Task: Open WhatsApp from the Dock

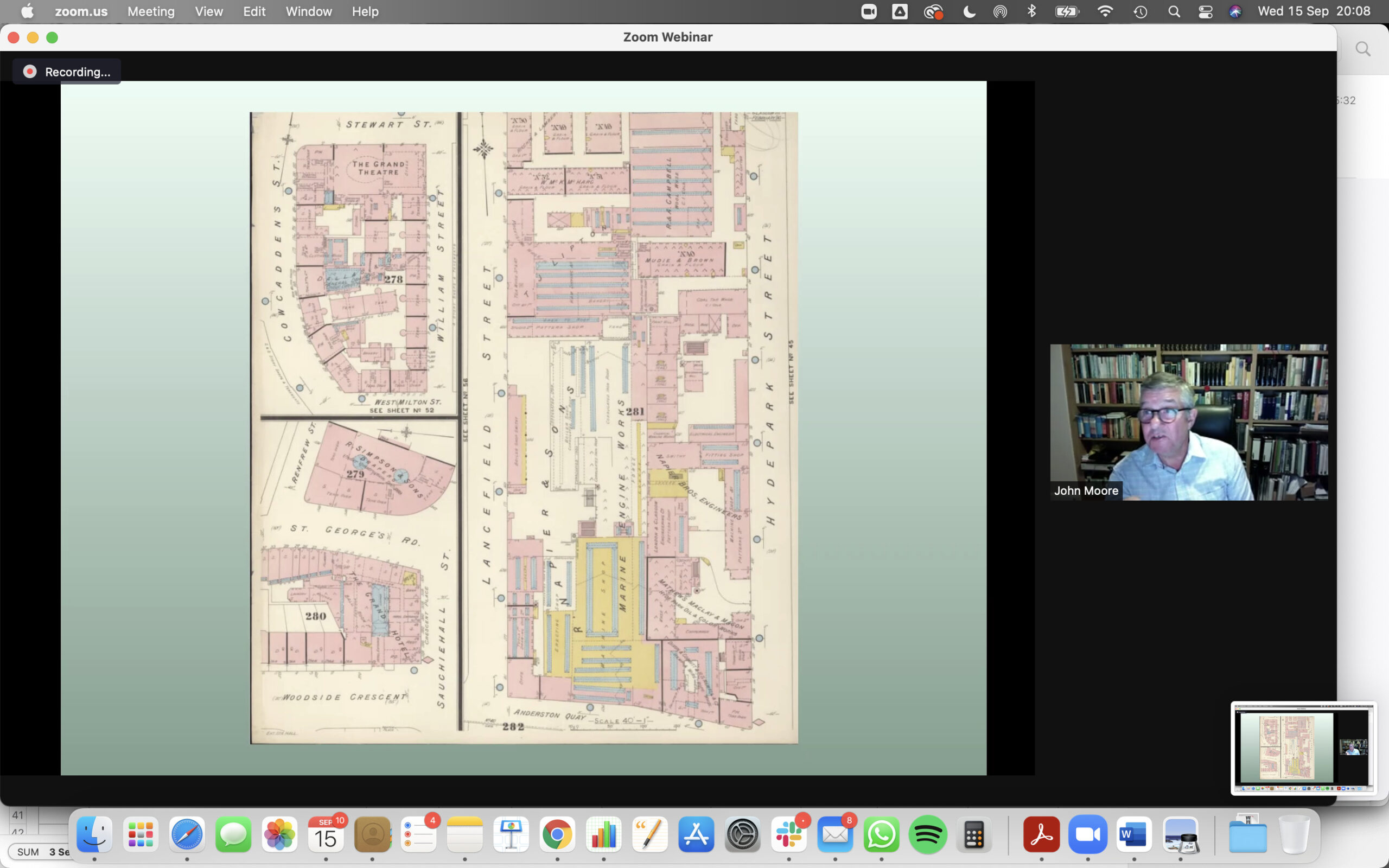Action: click(x=882, y=834)
